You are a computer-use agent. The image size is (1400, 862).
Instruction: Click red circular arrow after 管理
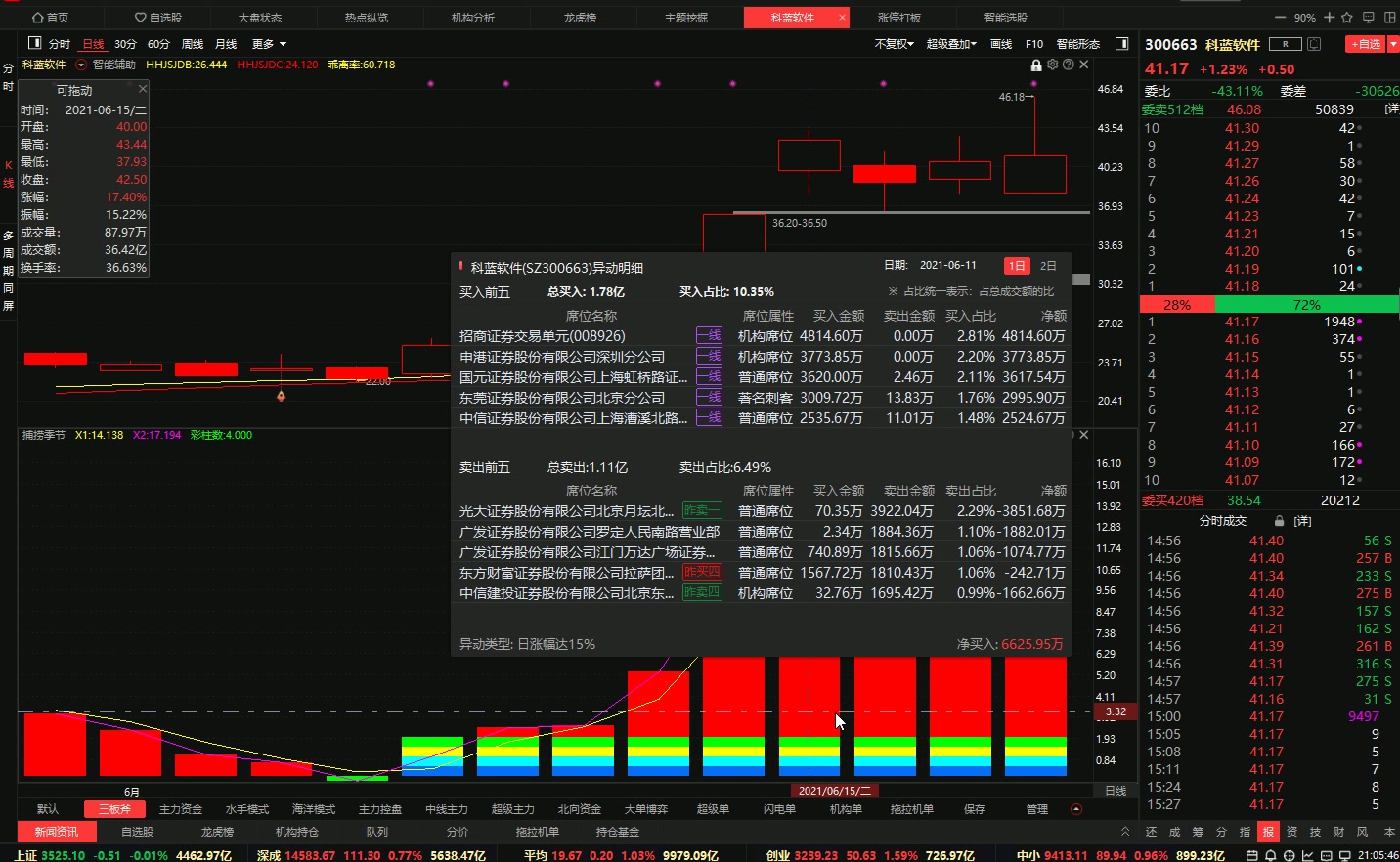click(1076, 809)
